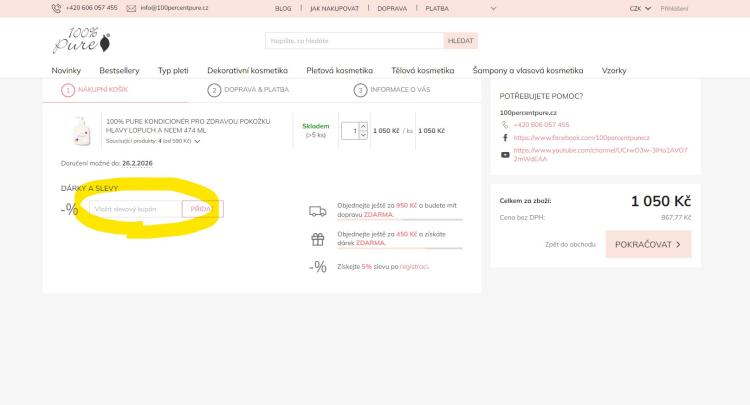Click the Facebook URL link

click(581, 138)
